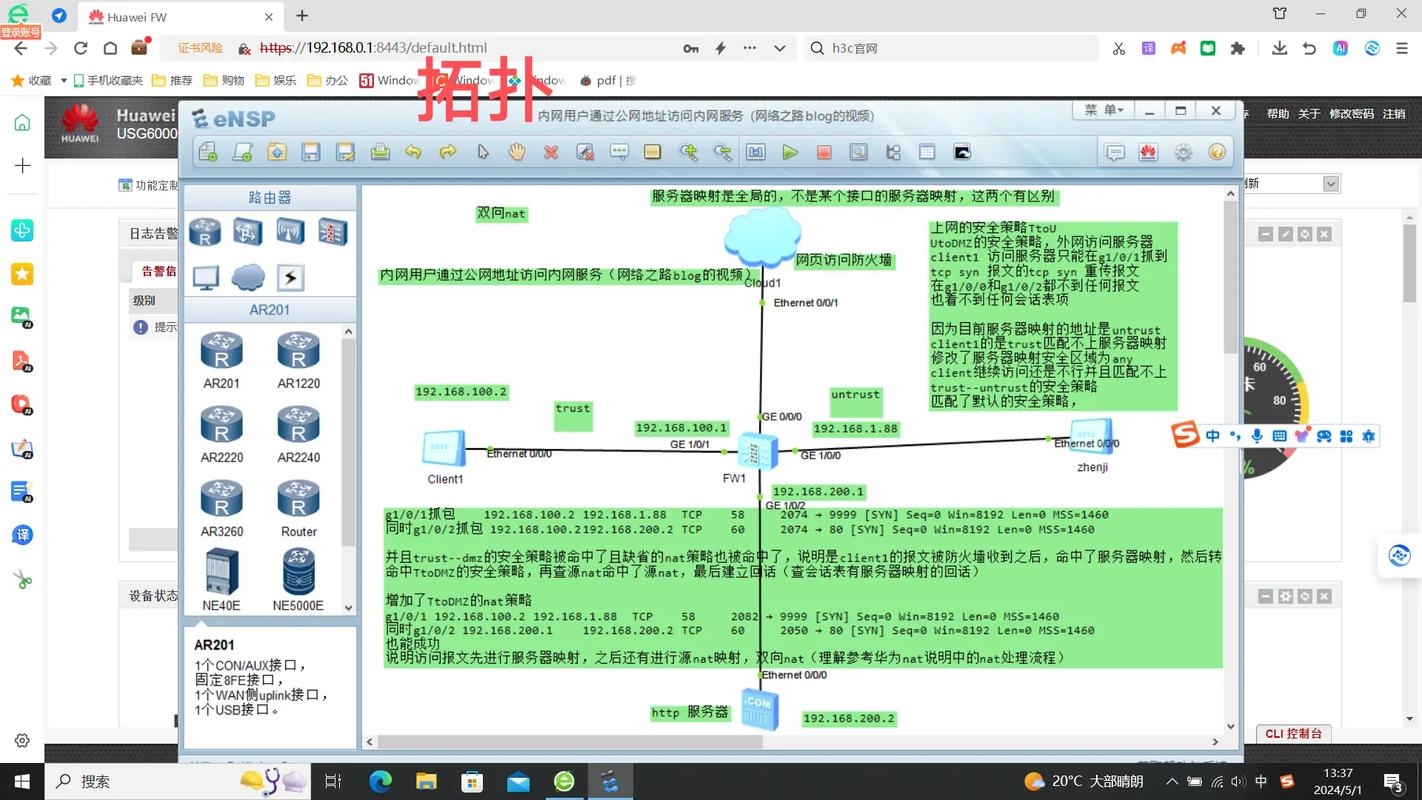The image size is (1422, 800).
Task: Open the 菜单 dropdown in eNSP title bar
Action: point(1102,110)
